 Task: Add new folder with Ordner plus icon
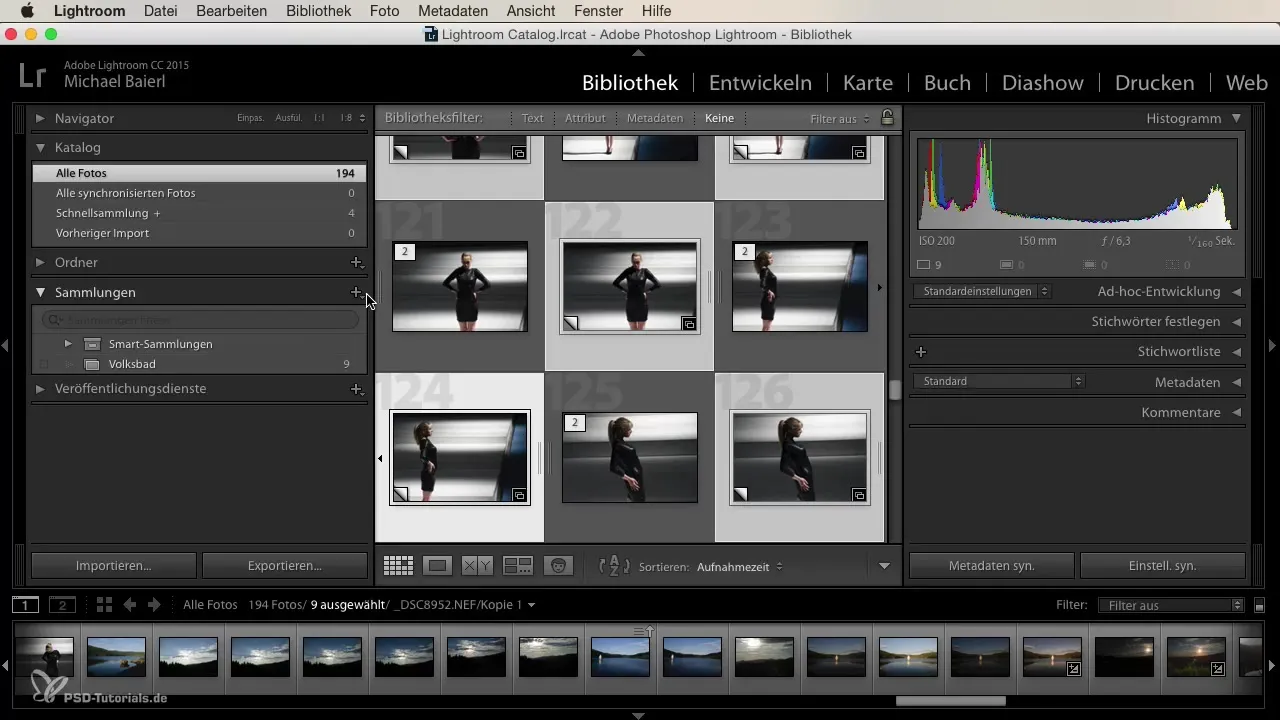click(356, 262)
